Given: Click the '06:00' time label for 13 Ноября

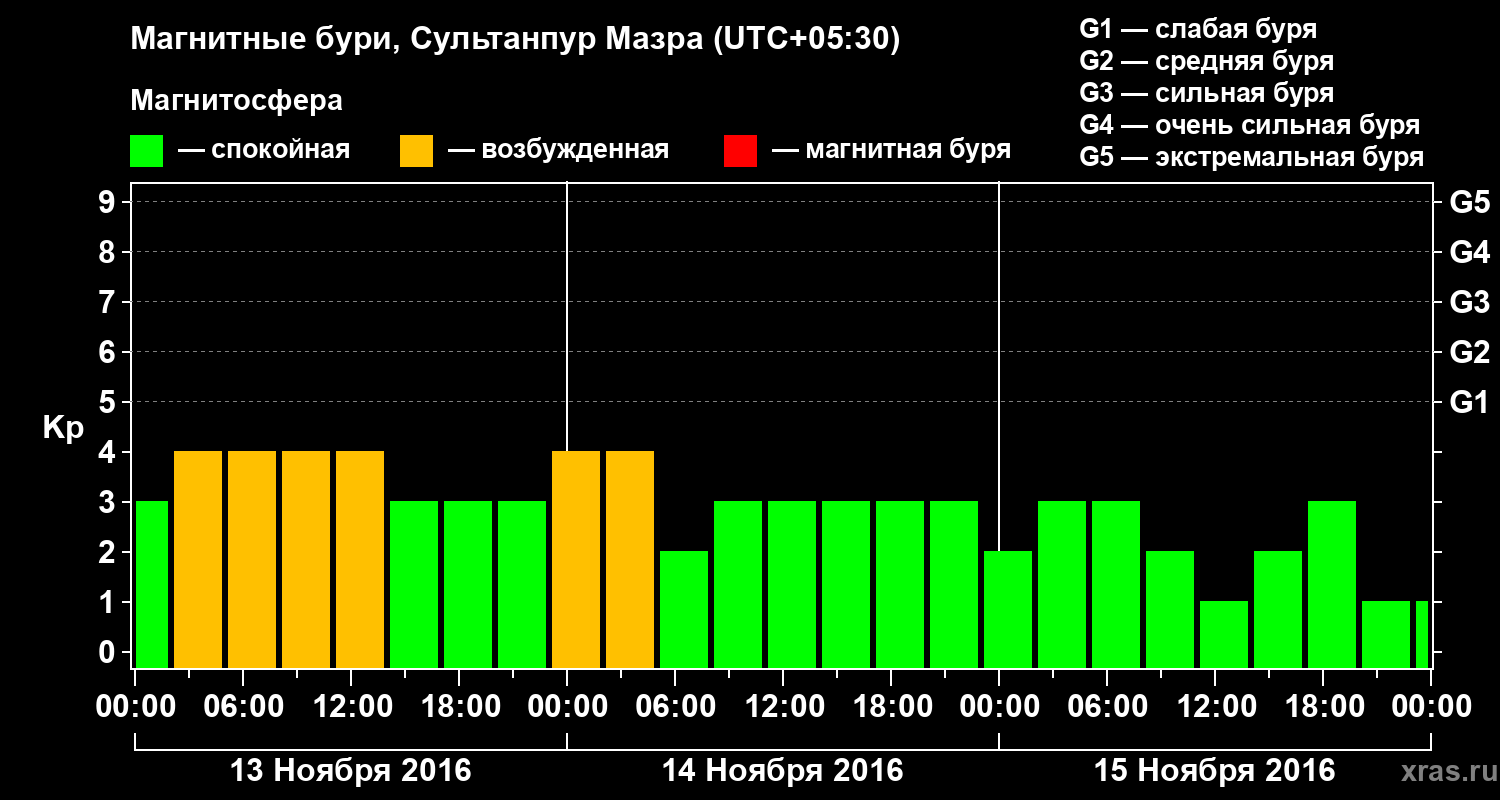Looking at the screenshot, I should pyautogui.click(x=243, y=706).
